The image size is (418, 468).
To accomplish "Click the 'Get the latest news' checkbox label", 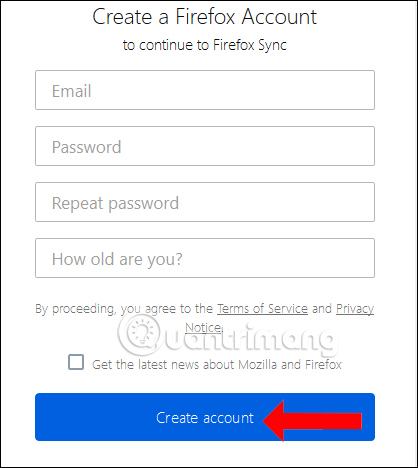I will pos(217,365).
